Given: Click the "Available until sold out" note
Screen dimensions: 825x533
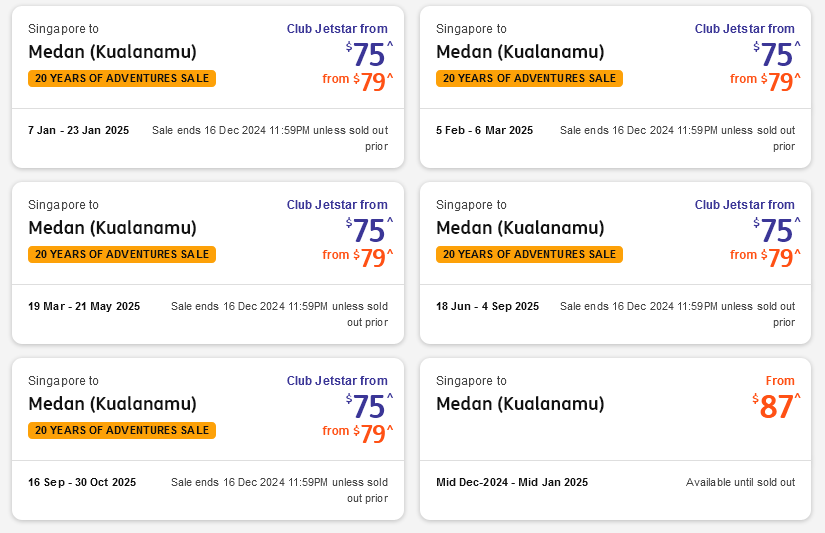Looking at the screenshot, I should click(740, 483).
